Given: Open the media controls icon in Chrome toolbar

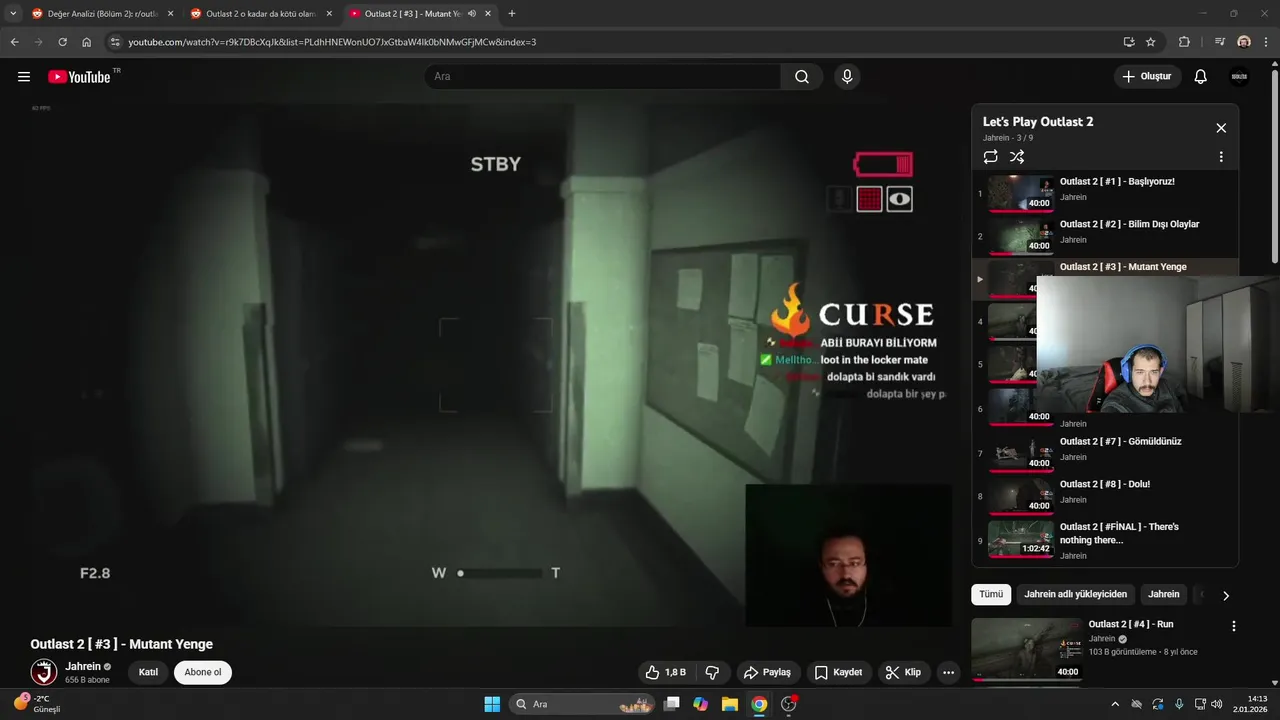Looking at the screenshot, I should 1220,42.
